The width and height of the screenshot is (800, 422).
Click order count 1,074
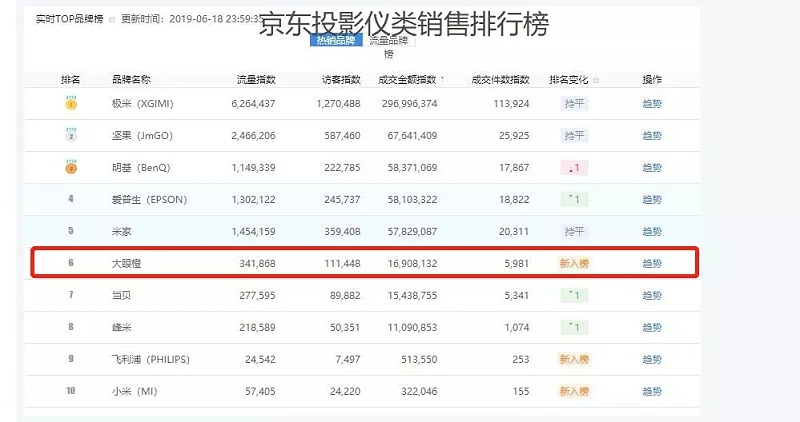pos(517,328)
